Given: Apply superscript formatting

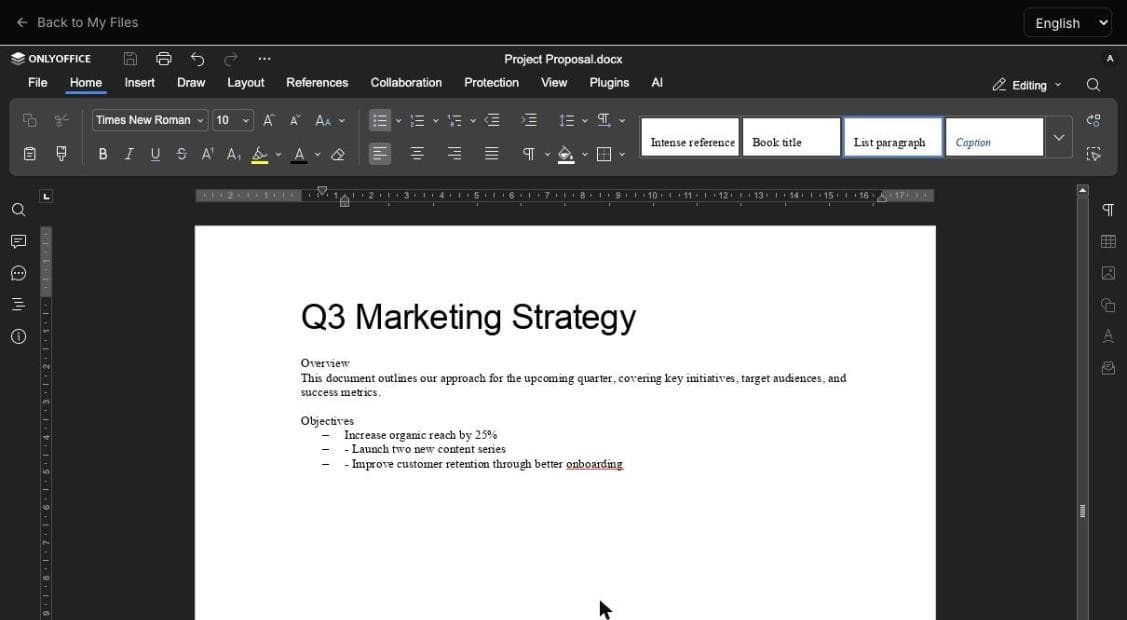Looking at the screenshot, I should coord(208,154).
